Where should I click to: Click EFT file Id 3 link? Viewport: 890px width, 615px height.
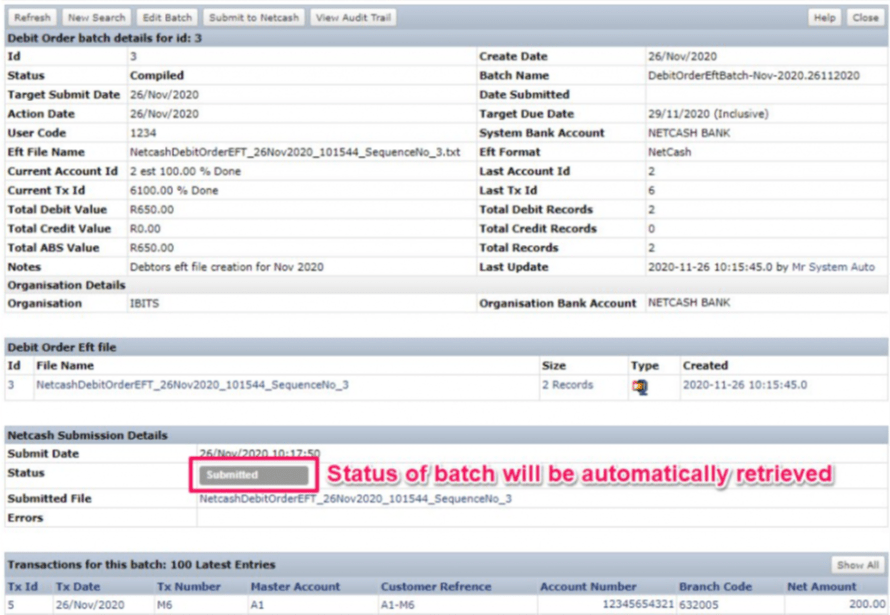tap(11, 385)
